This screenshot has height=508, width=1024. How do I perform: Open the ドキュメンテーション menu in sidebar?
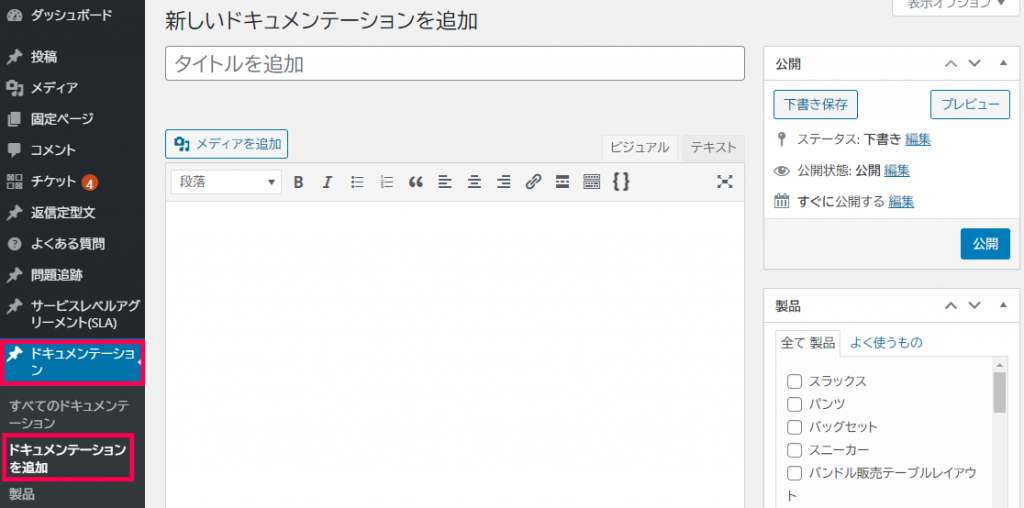pyautogui.click(x=72, y=362)
